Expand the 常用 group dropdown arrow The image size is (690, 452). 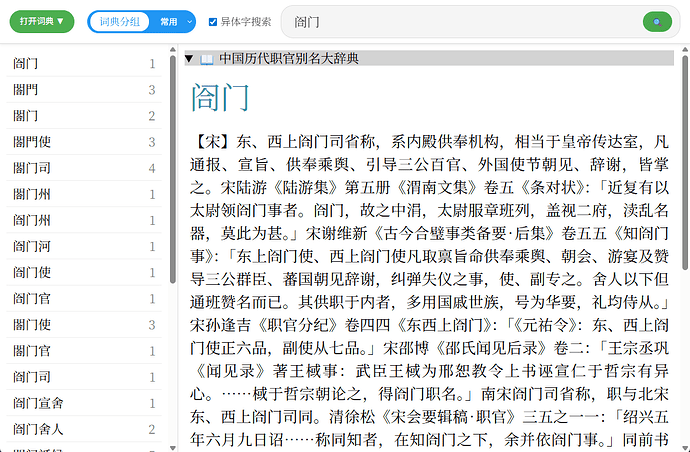pyautogui.click(x=190, y=22)
